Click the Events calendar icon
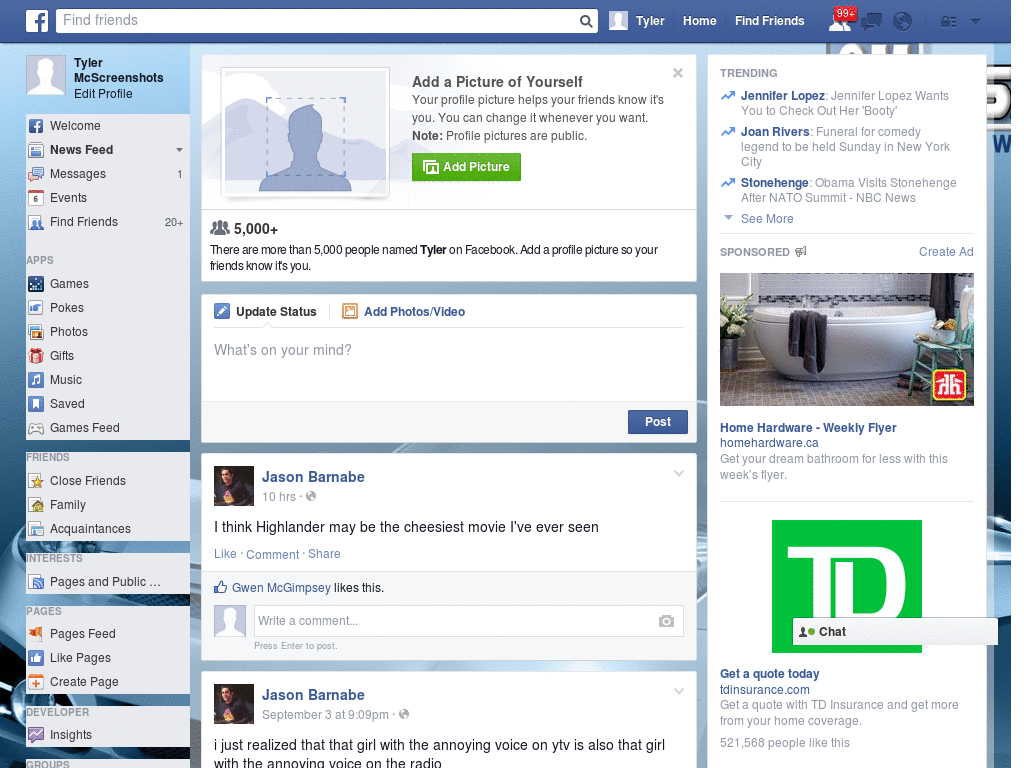The height and width of the screenshot is (768, 1024). point(36,198)
